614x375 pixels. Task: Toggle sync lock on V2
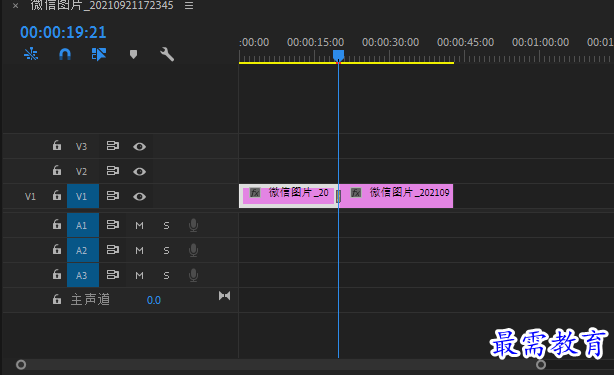(113, 171)
